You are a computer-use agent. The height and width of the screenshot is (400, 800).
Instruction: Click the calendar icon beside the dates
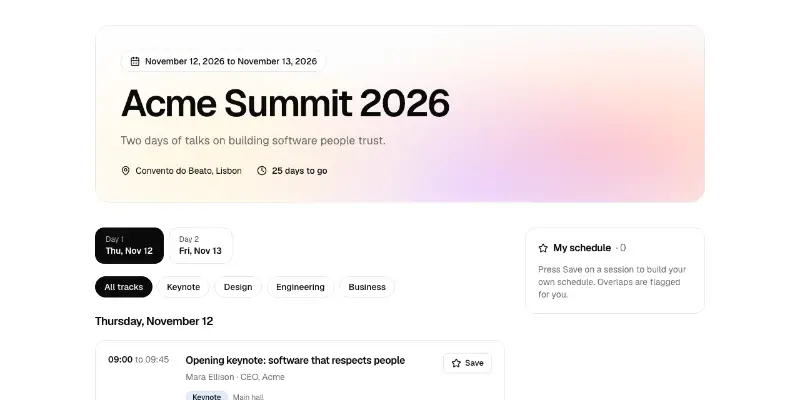click(x=135, y=61)
